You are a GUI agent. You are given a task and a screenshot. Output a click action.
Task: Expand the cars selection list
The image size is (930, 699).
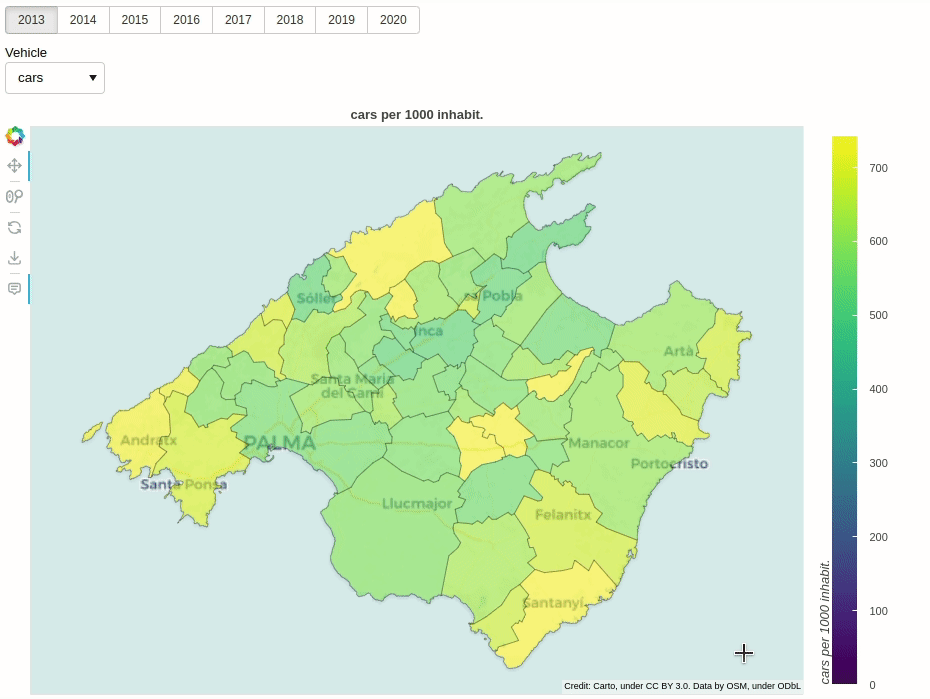point(55,77)
